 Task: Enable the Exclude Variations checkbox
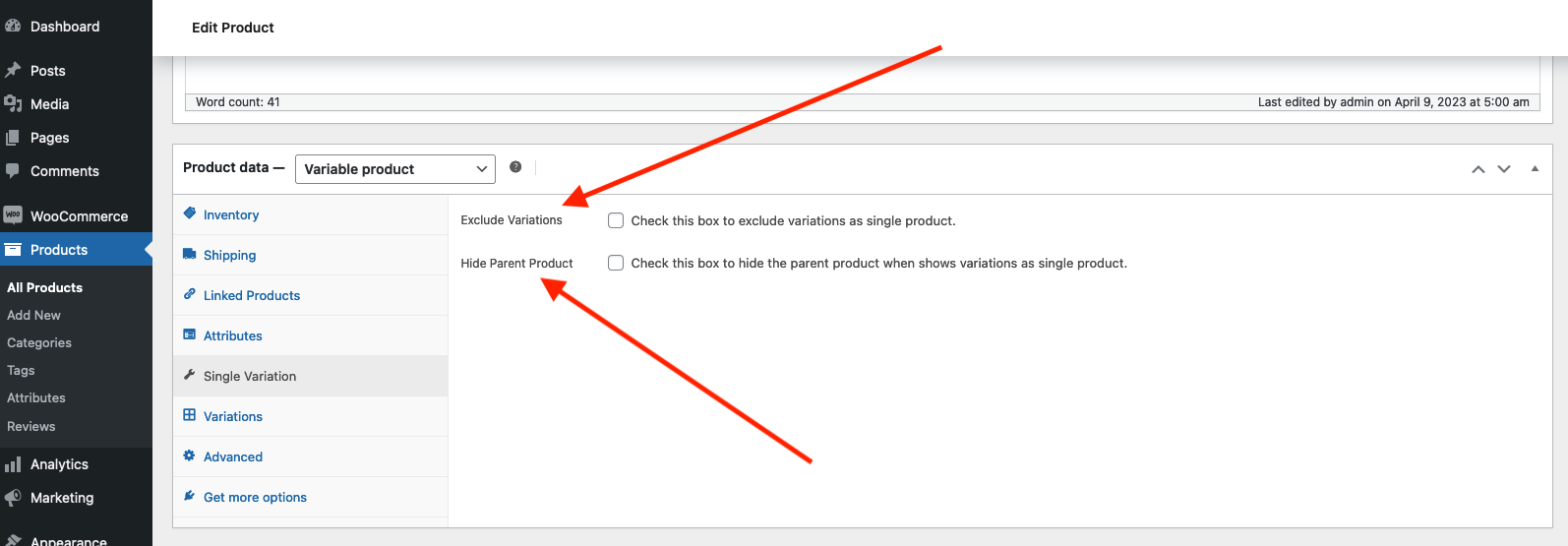click(x=616, y=220)
